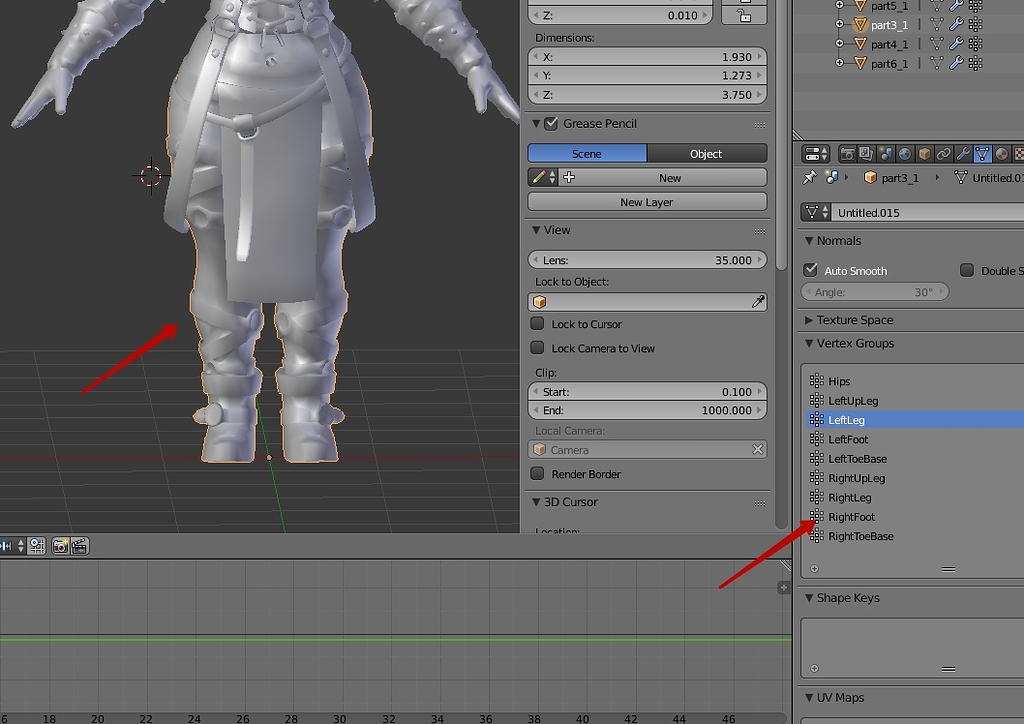Collapse the Grease Pencil panel
Screen dimensions: 1024x724
coord(536,123)
